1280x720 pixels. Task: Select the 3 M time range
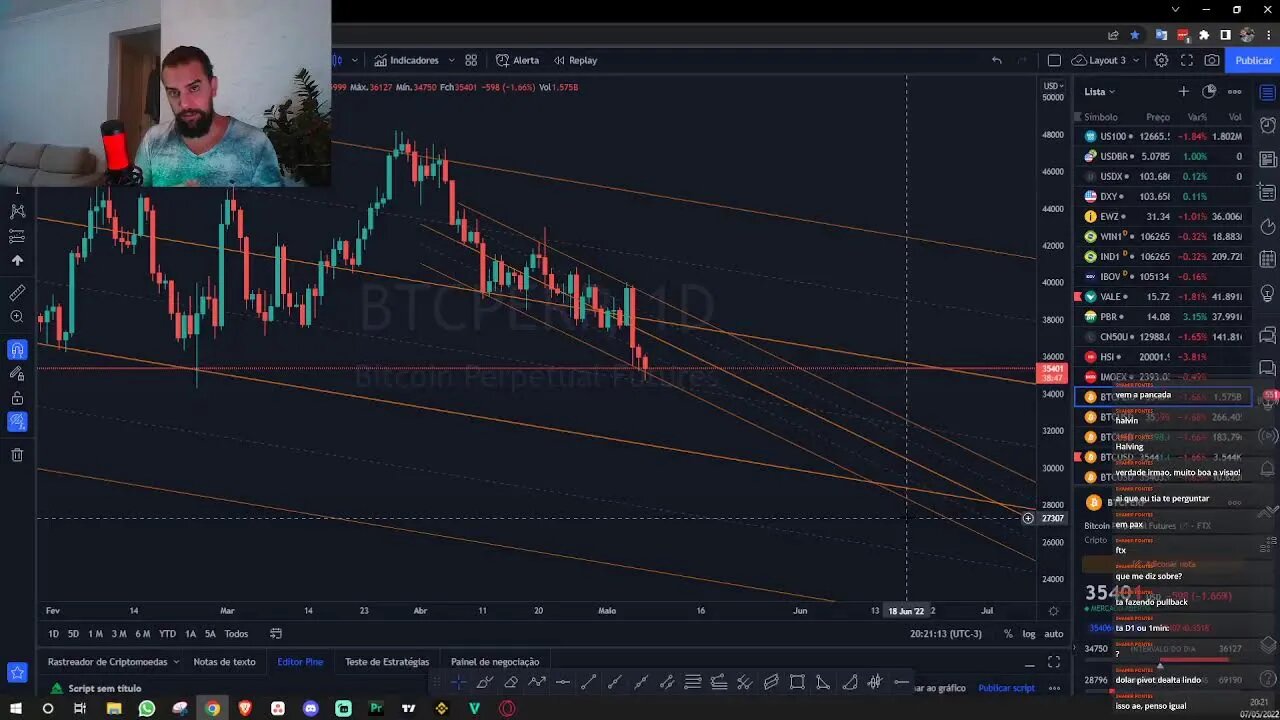pos(118,634)
